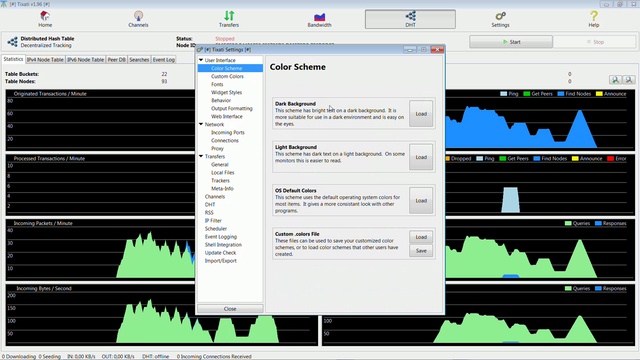Load the Dark Background color scheme
This screenshot has height=360, width=640.
coord(421,114)
